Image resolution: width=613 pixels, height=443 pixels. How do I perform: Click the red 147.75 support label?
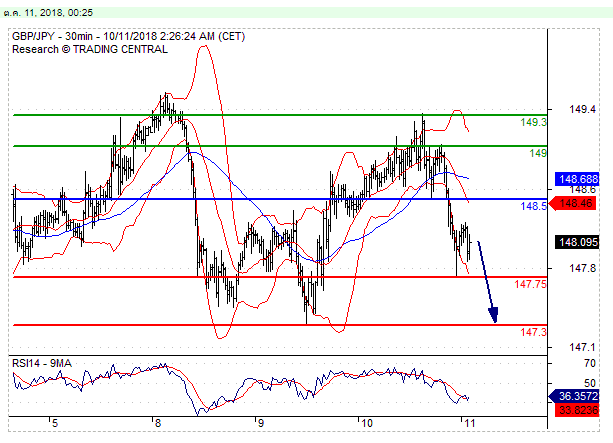click(531, 284)
